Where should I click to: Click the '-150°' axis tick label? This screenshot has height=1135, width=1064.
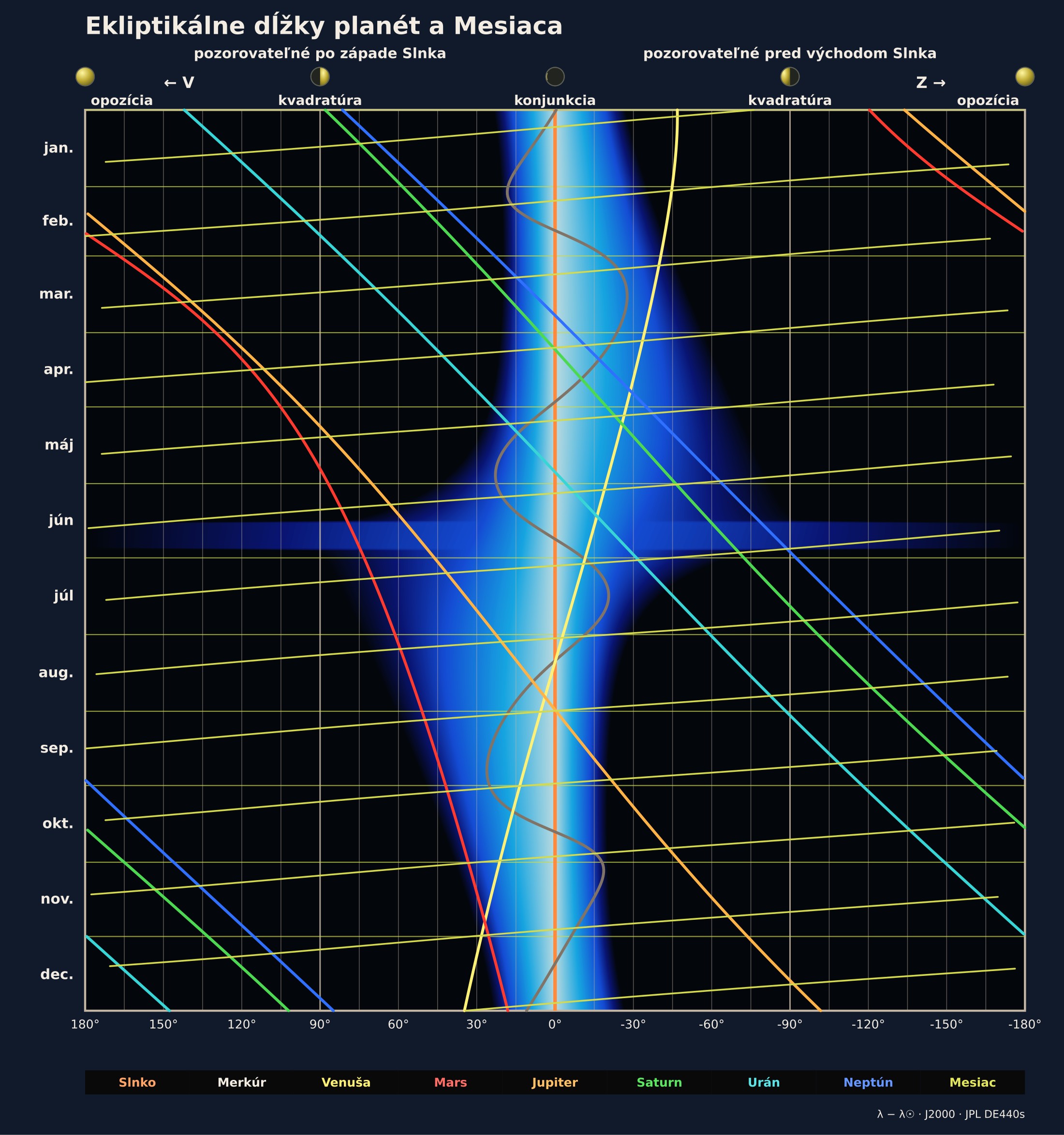[946, 1024]
